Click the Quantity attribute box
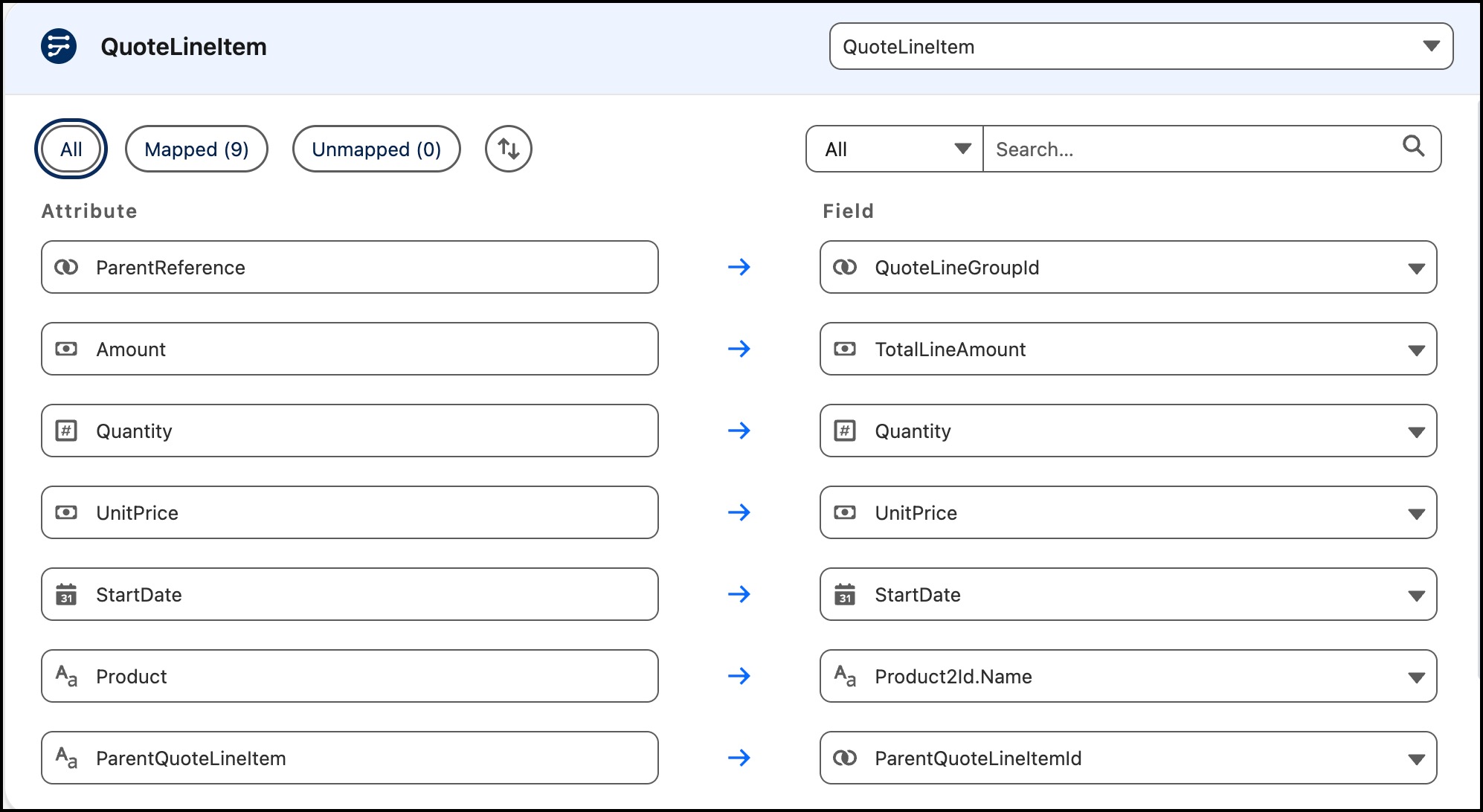 (350, 431)
